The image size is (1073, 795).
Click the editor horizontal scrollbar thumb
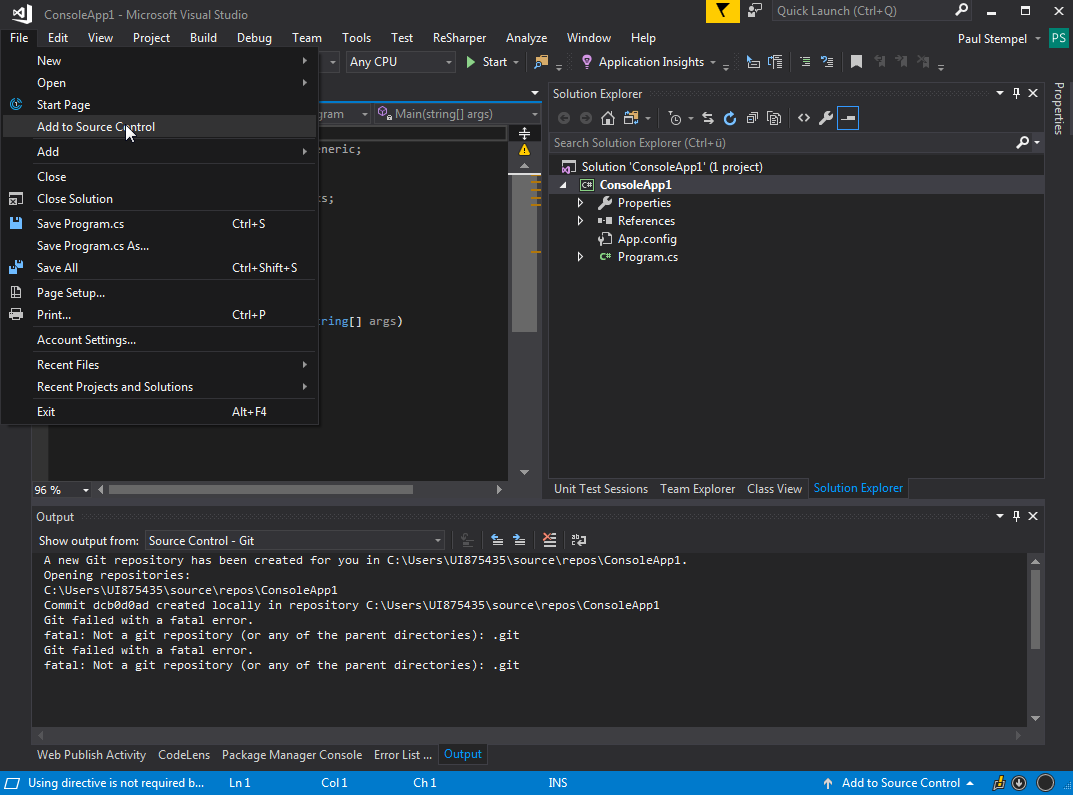coord(260,490)
